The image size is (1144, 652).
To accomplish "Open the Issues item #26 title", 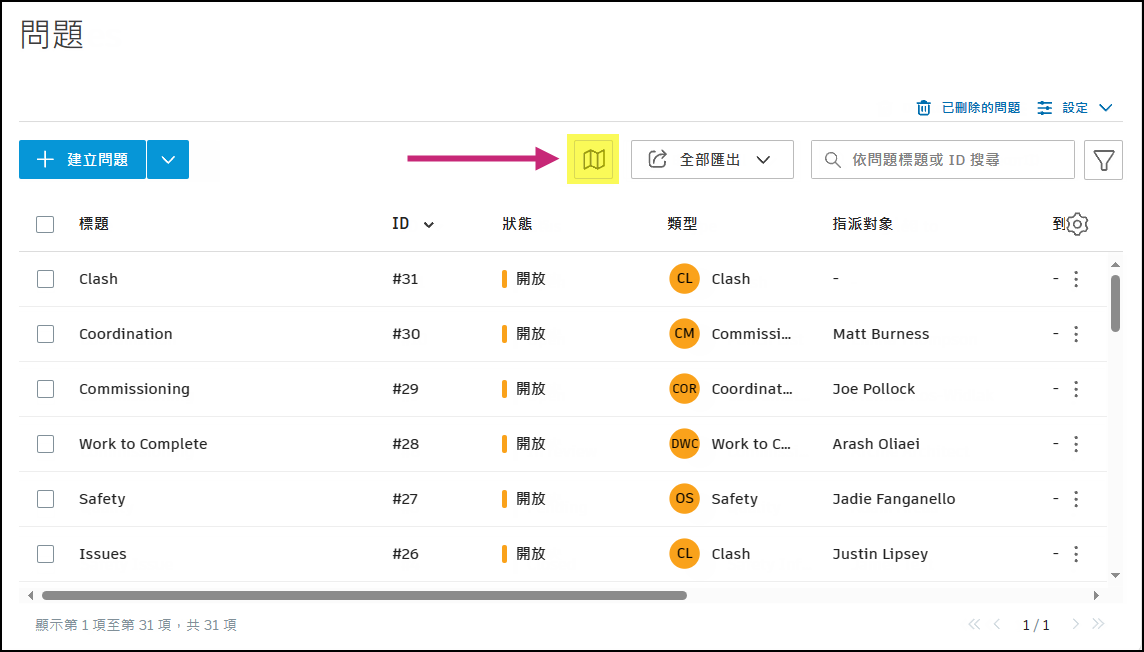I will 103,554.
